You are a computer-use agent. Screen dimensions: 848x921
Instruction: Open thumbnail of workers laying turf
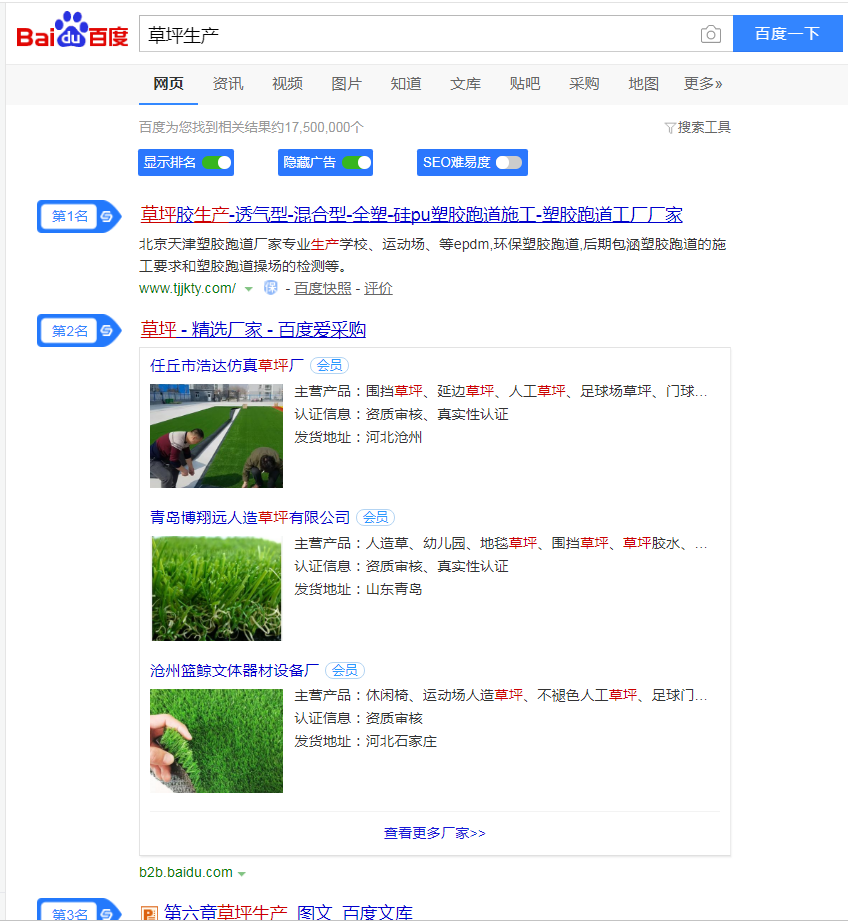click(x=216, y=436)
